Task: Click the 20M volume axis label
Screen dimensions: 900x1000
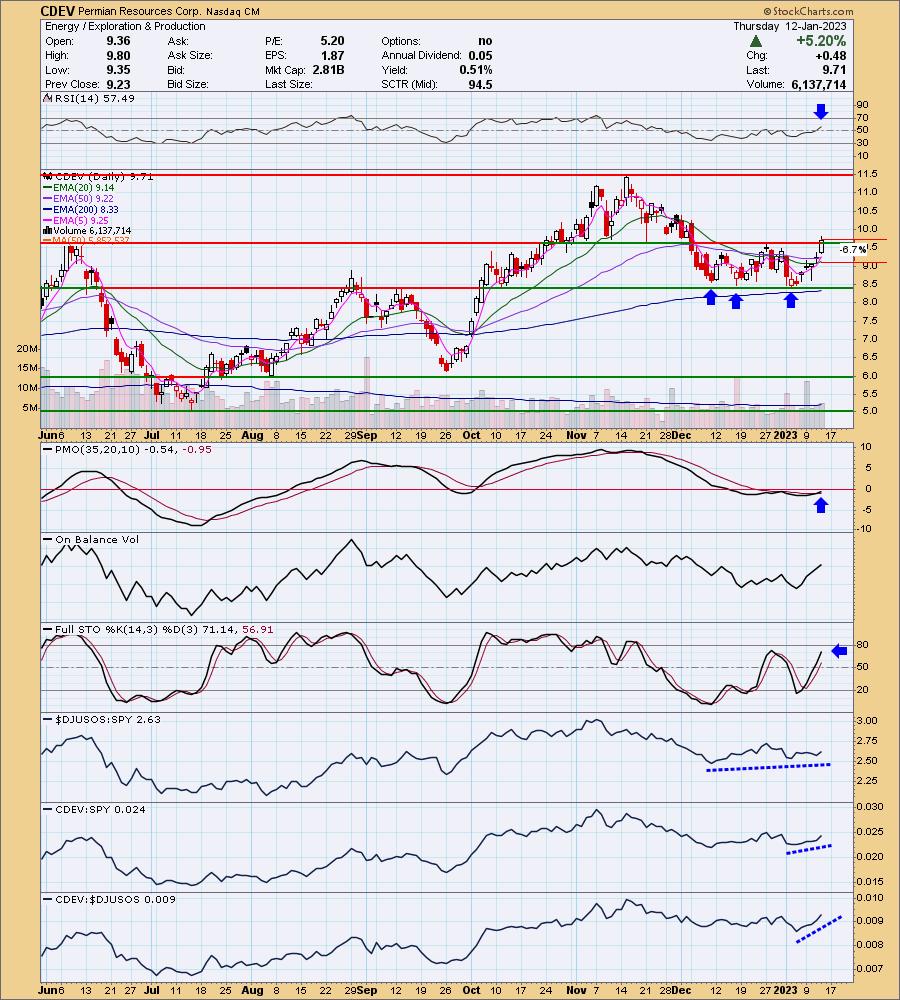Action: tap(27, 349)
